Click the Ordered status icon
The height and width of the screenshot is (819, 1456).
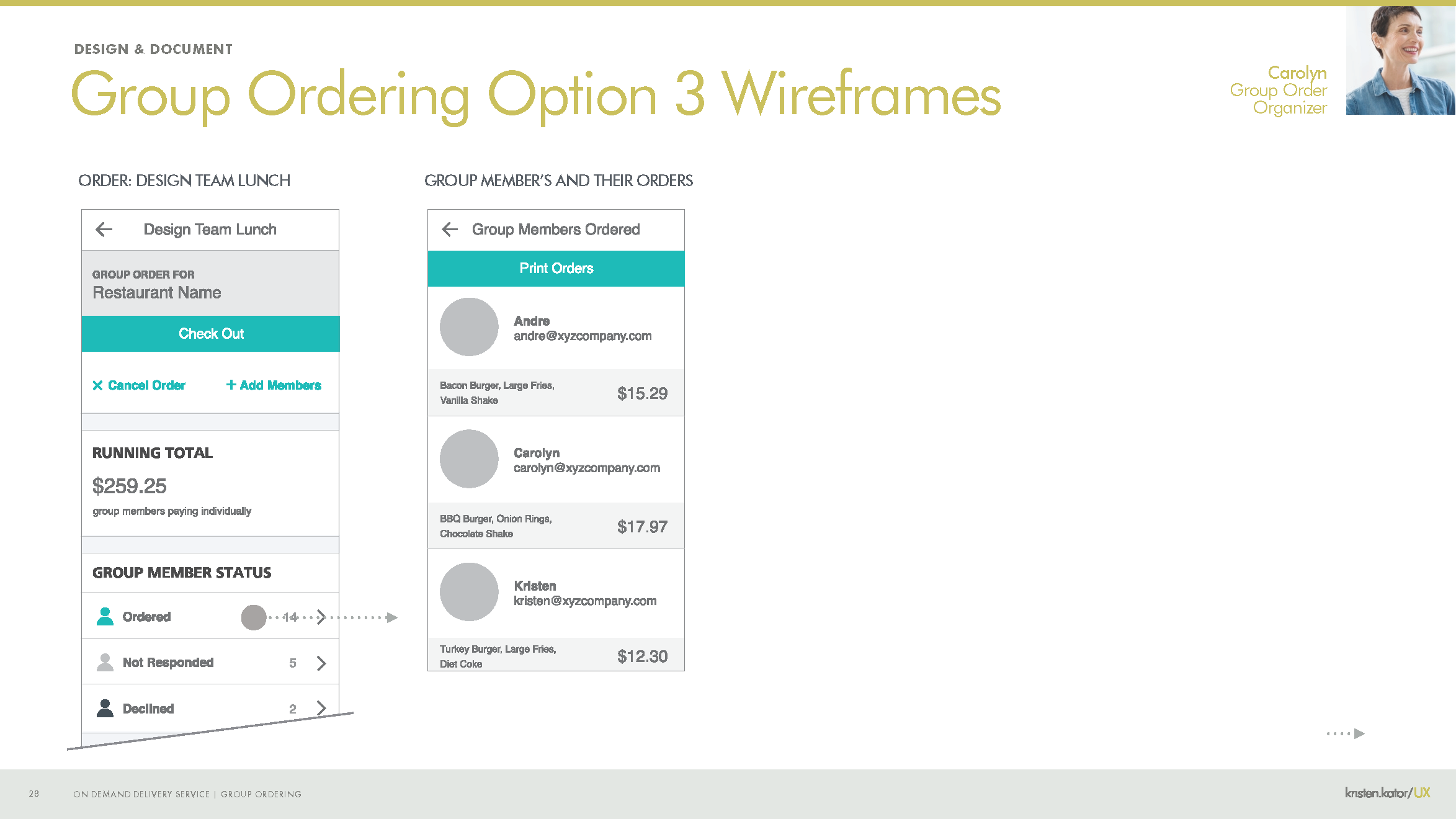click(x=104, y=616)
